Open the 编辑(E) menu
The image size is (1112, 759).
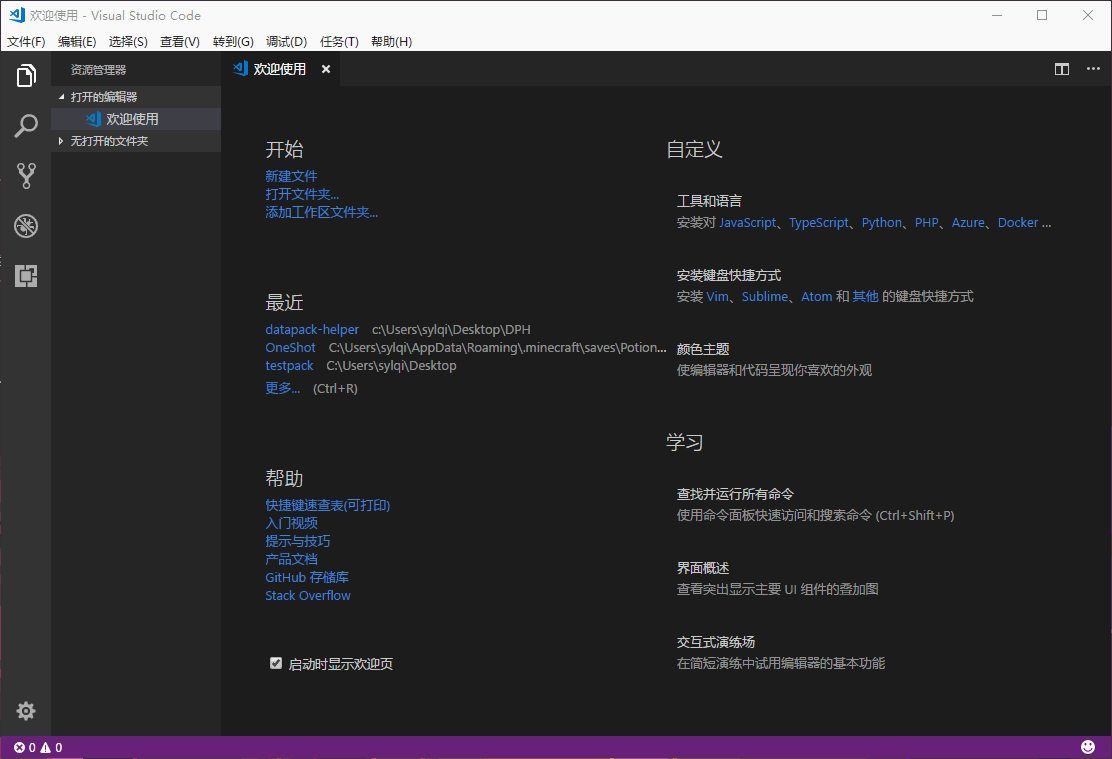77,41
